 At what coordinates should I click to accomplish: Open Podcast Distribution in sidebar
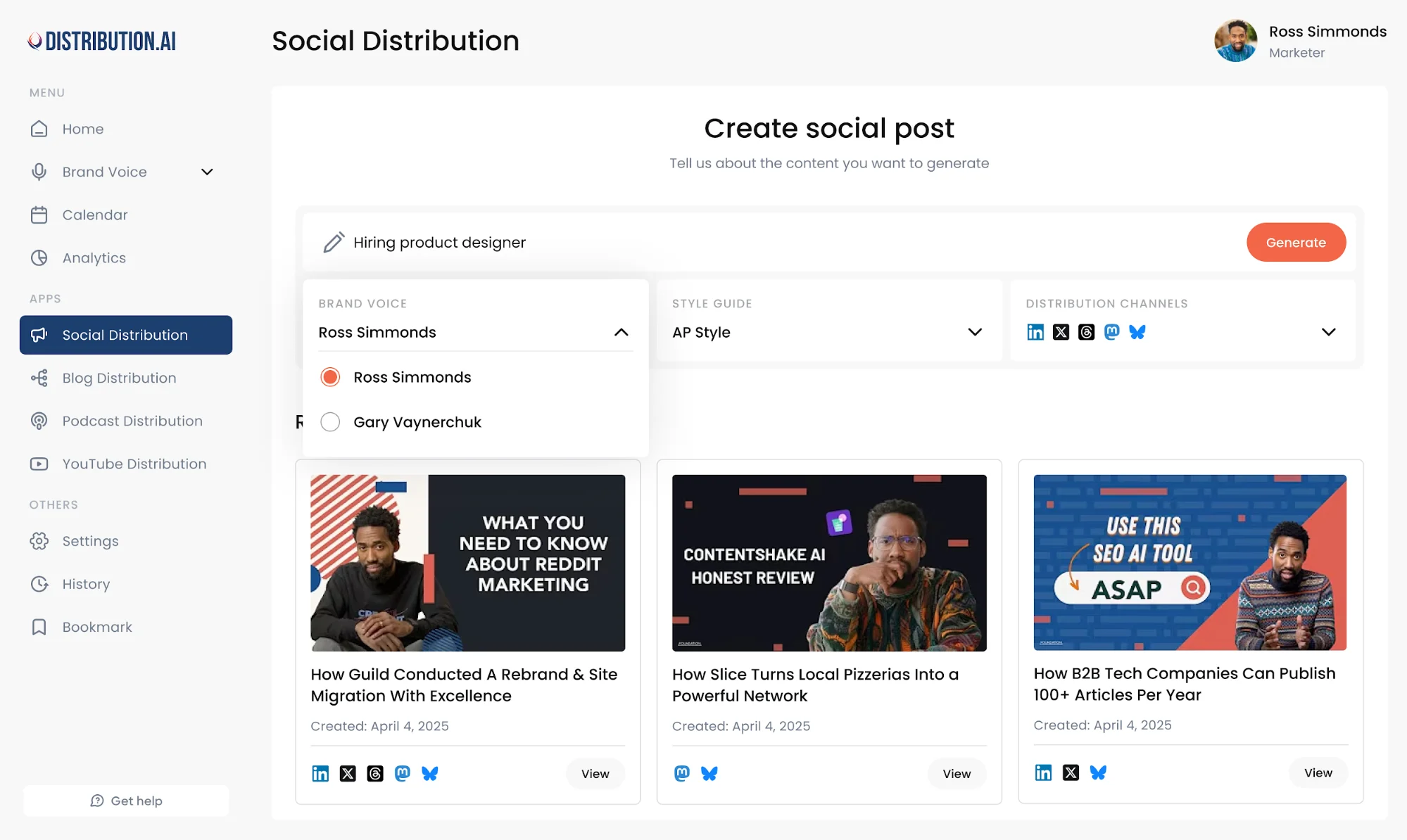point(131,421)
